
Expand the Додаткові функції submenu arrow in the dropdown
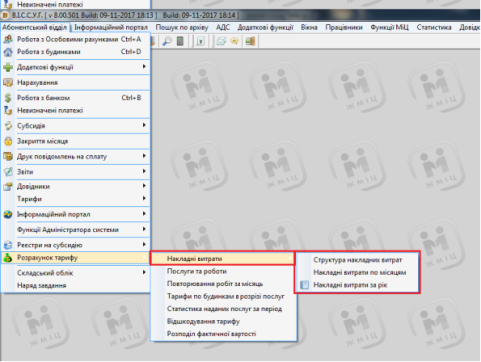tap(144, 67)
